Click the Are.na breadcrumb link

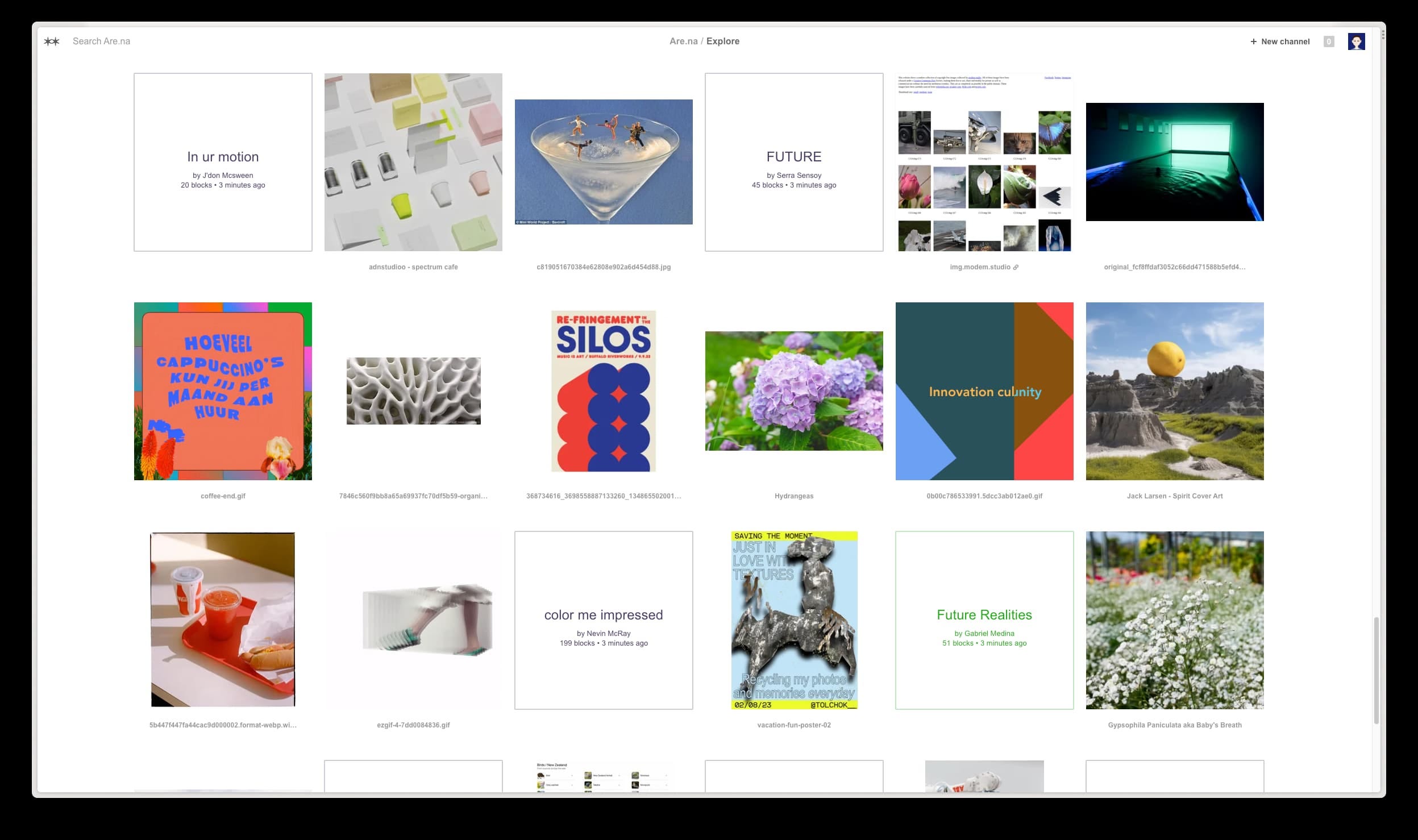(683, 41)
